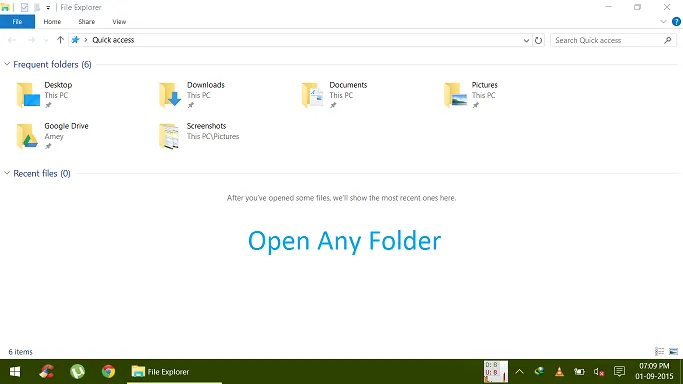Image resolution: width=683 pixels, height=384 pixels.
Task: Click the Google Drive name label
Action: pos(66,126)
